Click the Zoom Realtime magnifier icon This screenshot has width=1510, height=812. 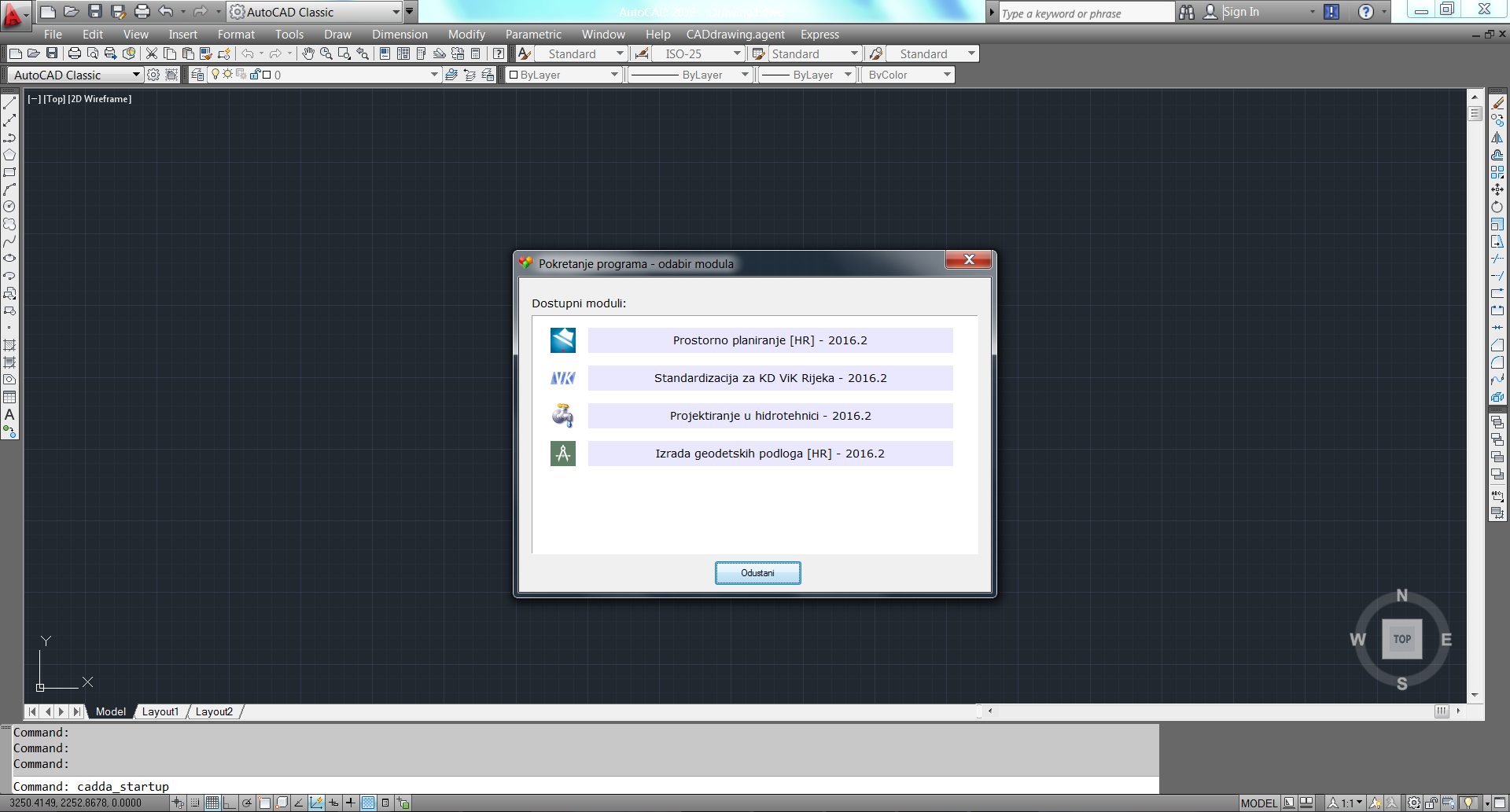pos(326,53)
